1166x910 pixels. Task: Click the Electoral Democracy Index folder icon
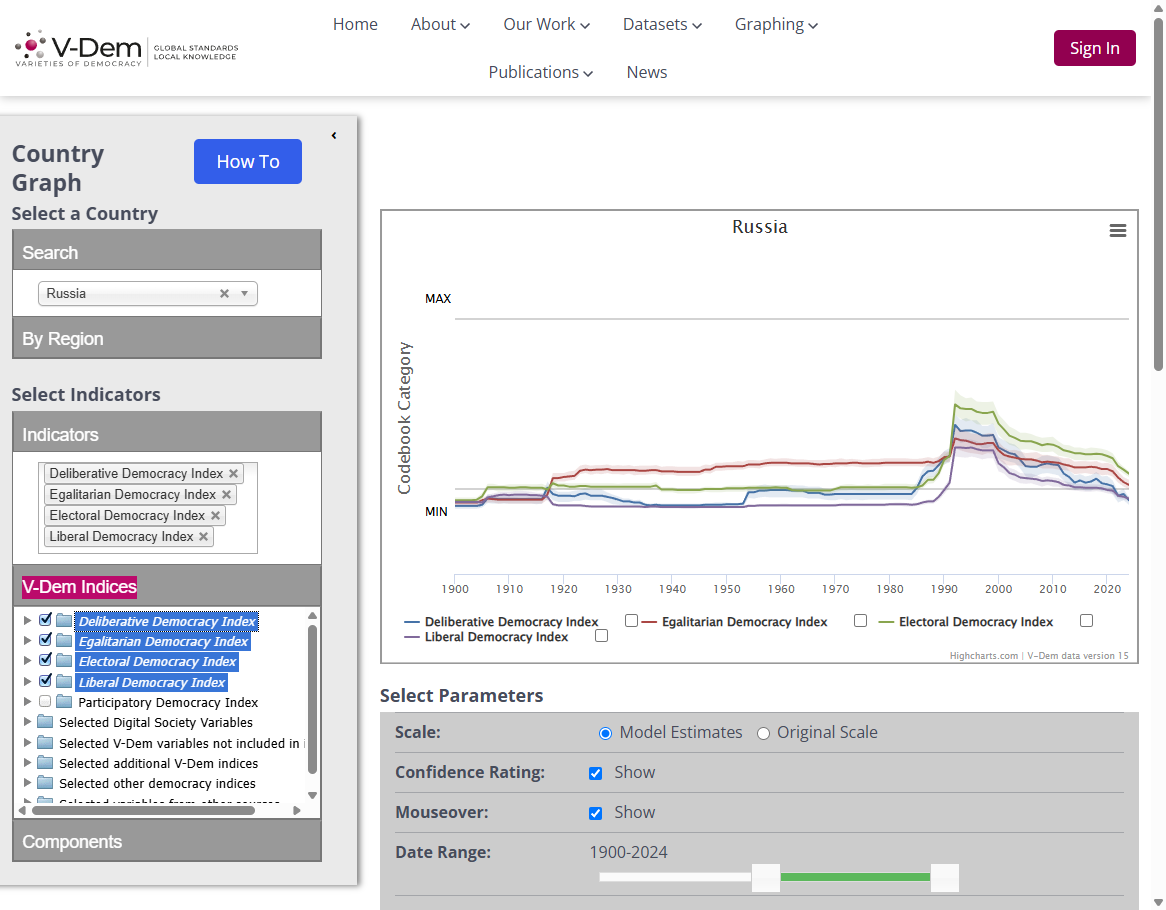[65, 660]
